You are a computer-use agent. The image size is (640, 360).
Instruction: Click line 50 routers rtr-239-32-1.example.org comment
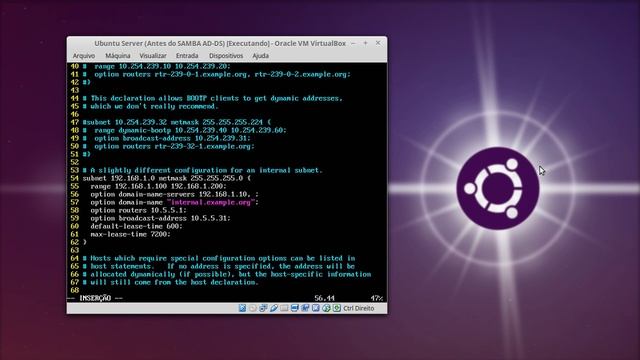[169, 146]
